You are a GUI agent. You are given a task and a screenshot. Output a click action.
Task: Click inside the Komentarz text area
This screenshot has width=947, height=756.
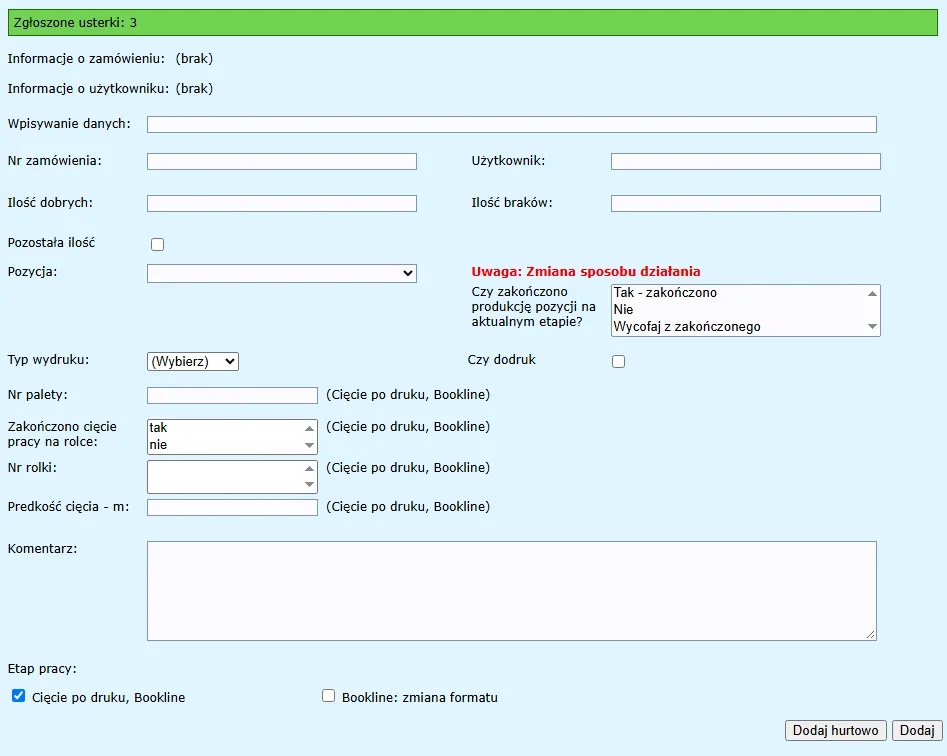512,591
